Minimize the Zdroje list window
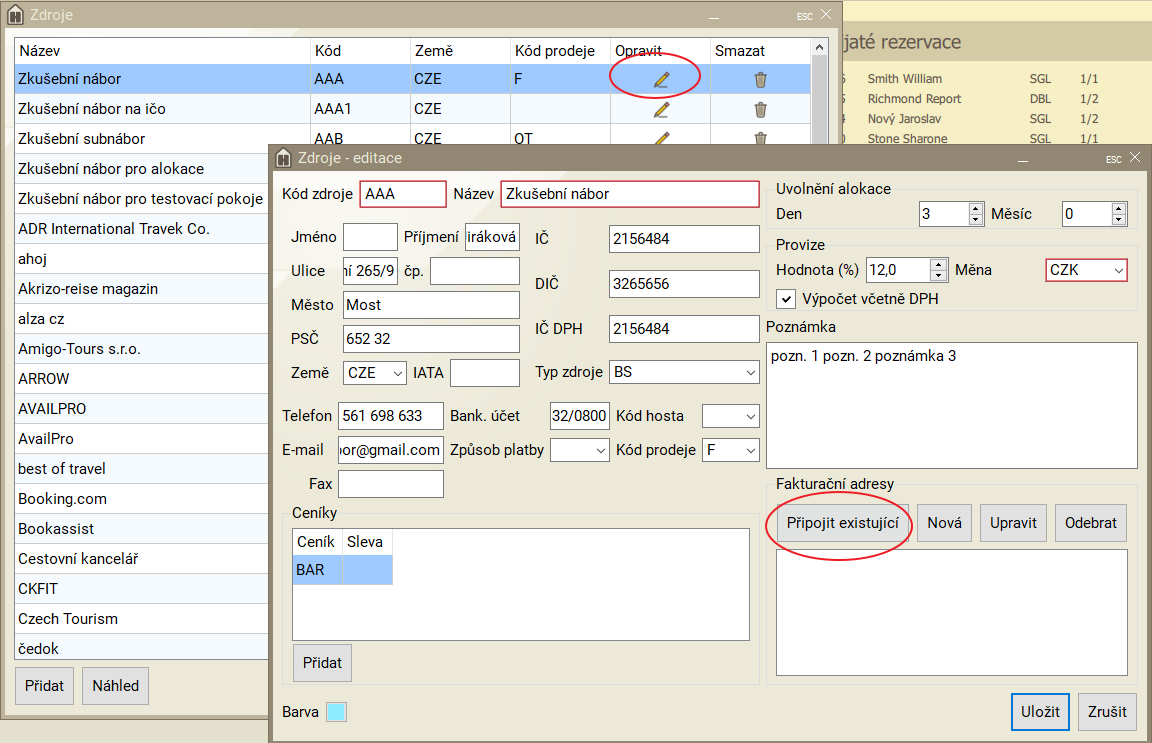 pyautogui.click(x=714, y=16)
